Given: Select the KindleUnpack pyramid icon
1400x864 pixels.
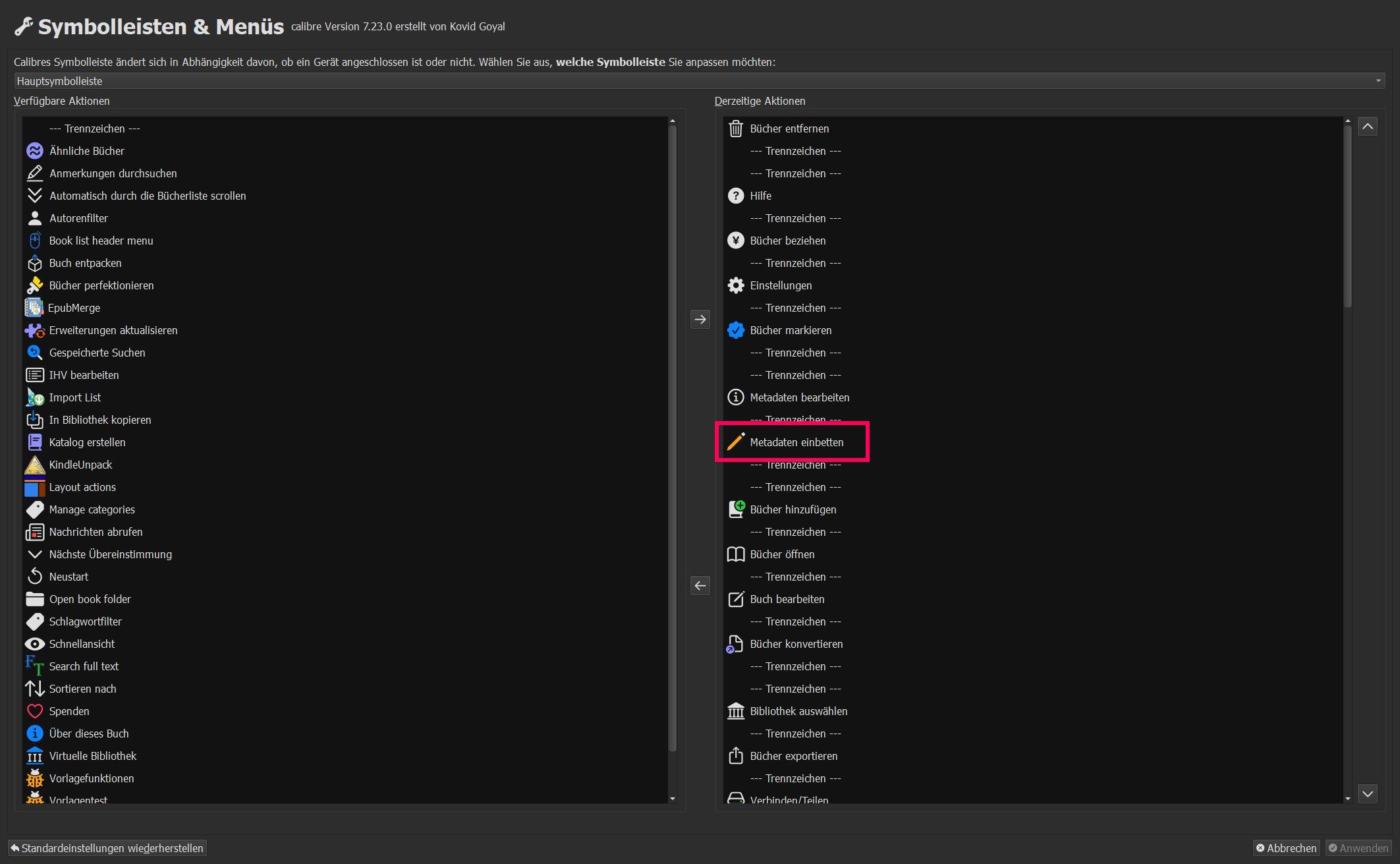Looking at the screenshot, I should (34, 465).
